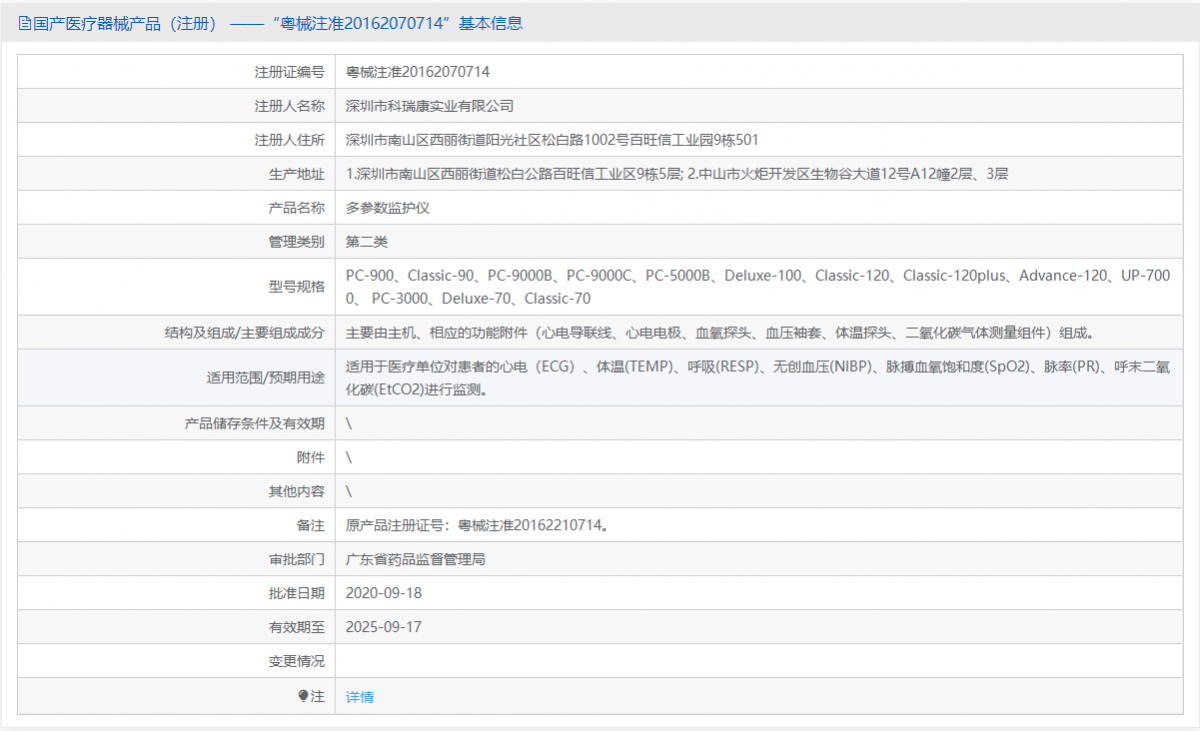The image size is (1200, 731).
Task: Click the 注册人名称 label
Action: 290,106
